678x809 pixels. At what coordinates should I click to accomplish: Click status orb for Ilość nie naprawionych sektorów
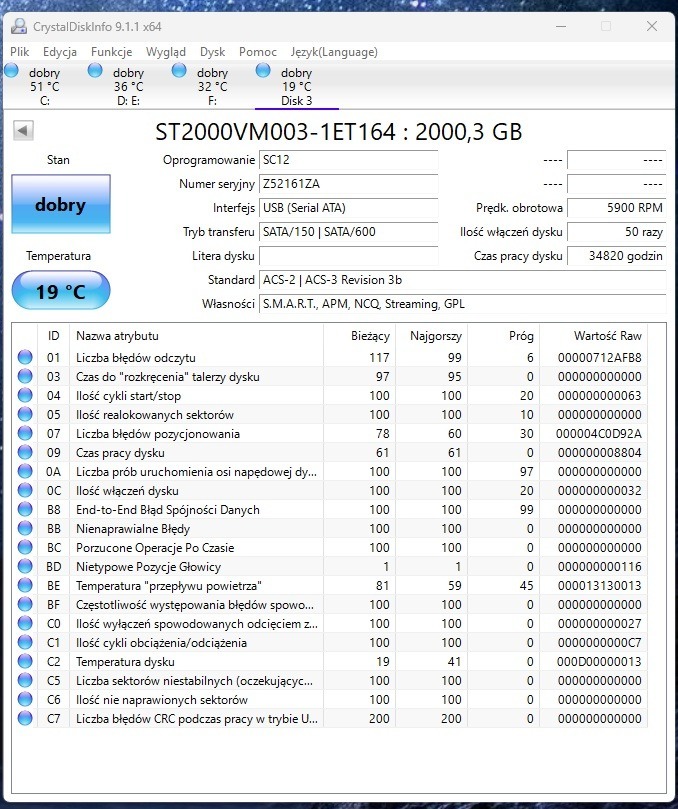[25, 699]
